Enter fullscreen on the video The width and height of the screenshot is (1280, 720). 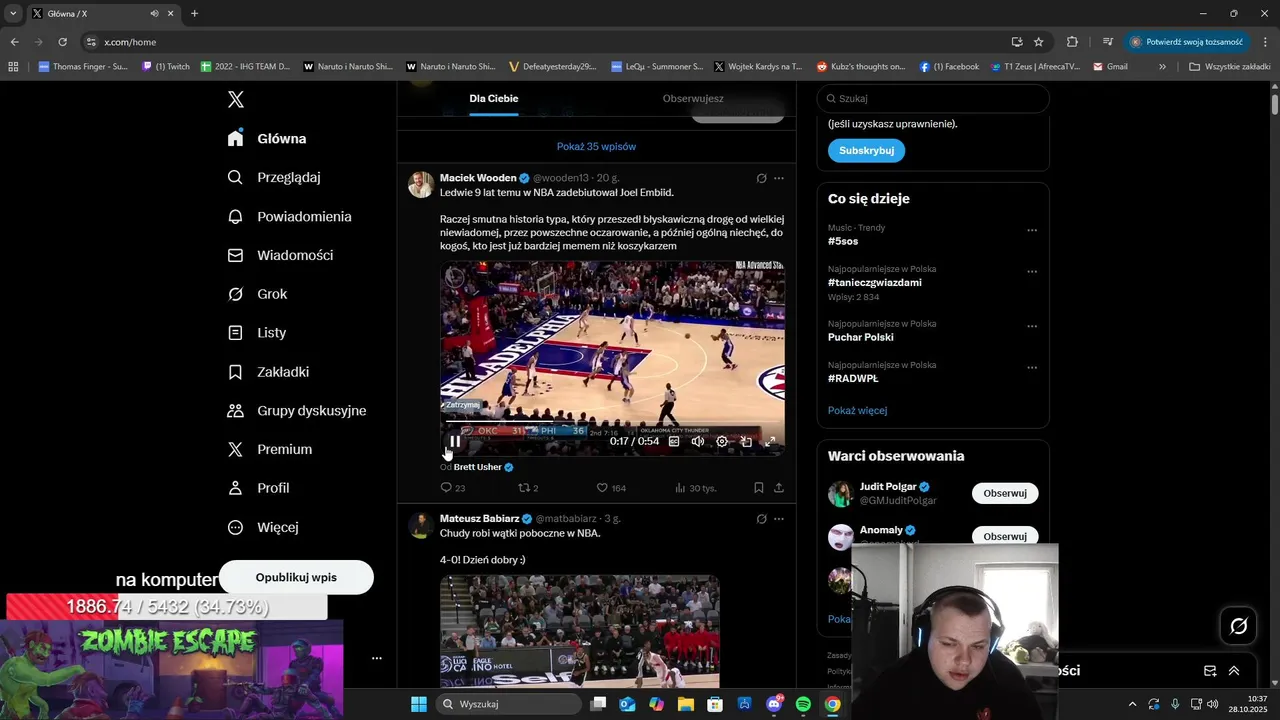[x=770, y=441]
